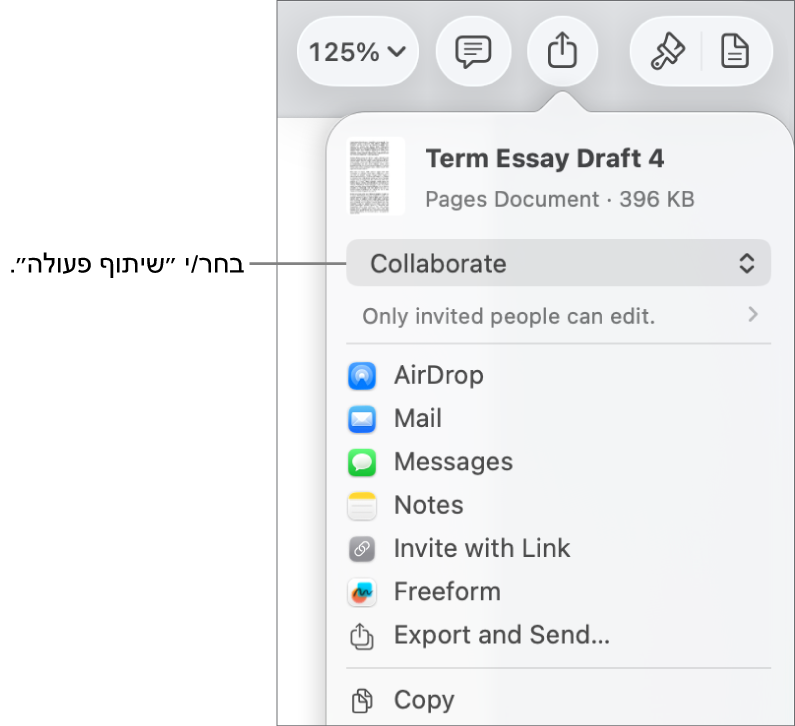This screenshot has height=726, width=795.
Task: Click the AirDrop icon
Action: pos(362,376)
